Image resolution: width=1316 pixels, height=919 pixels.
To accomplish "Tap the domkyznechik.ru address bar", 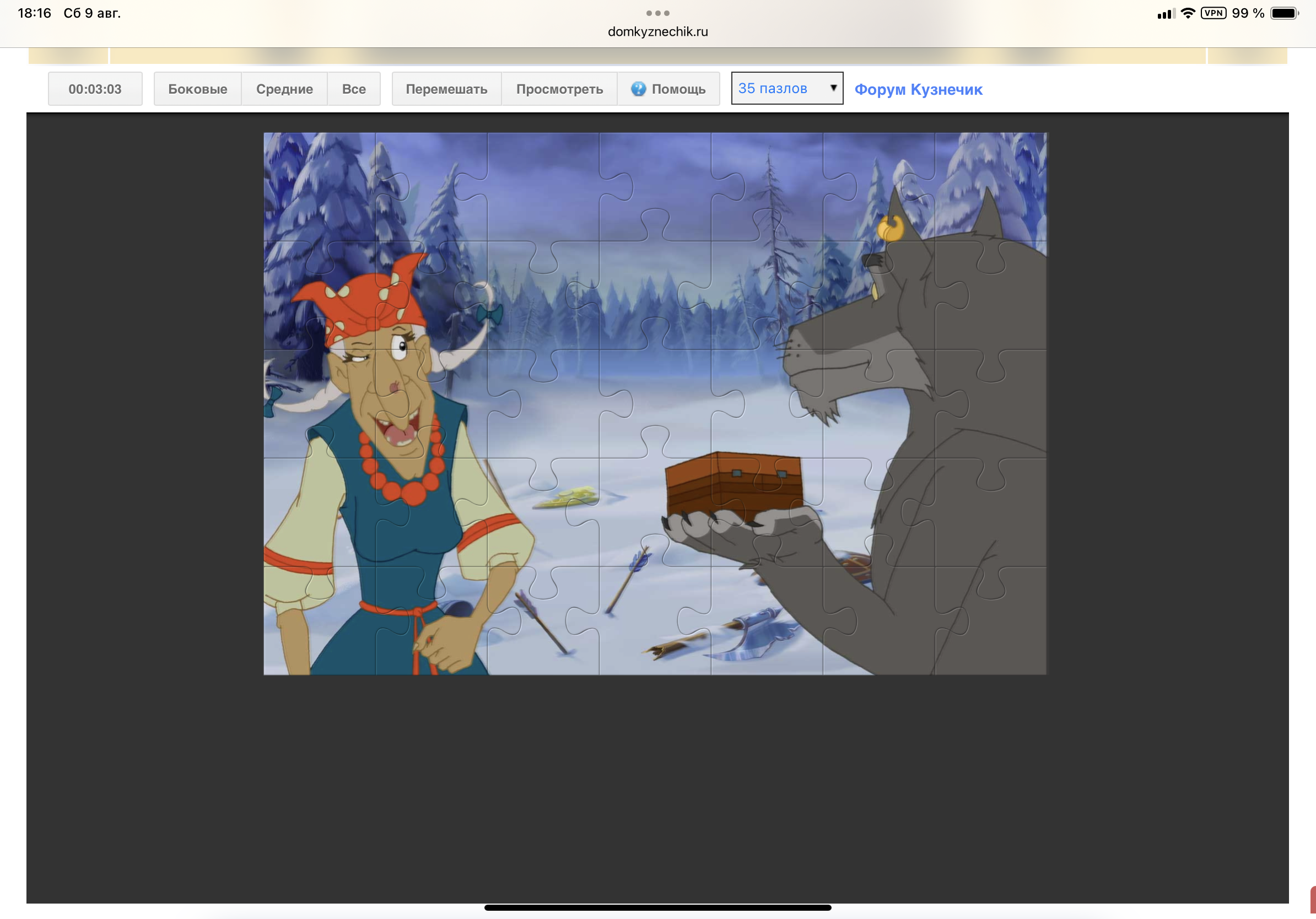I will coord(657,31).
